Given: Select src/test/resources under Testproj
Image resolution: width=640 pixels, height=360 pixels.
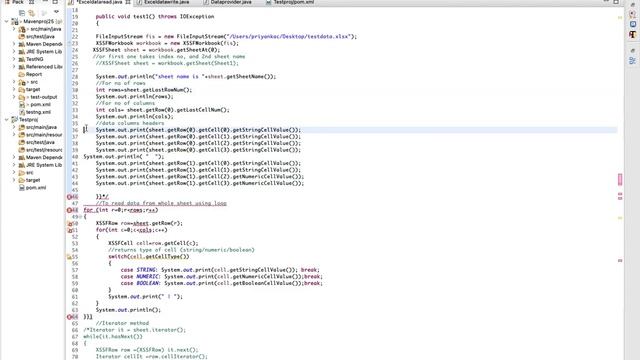Looking at the screenshot, I should [44, 150].
